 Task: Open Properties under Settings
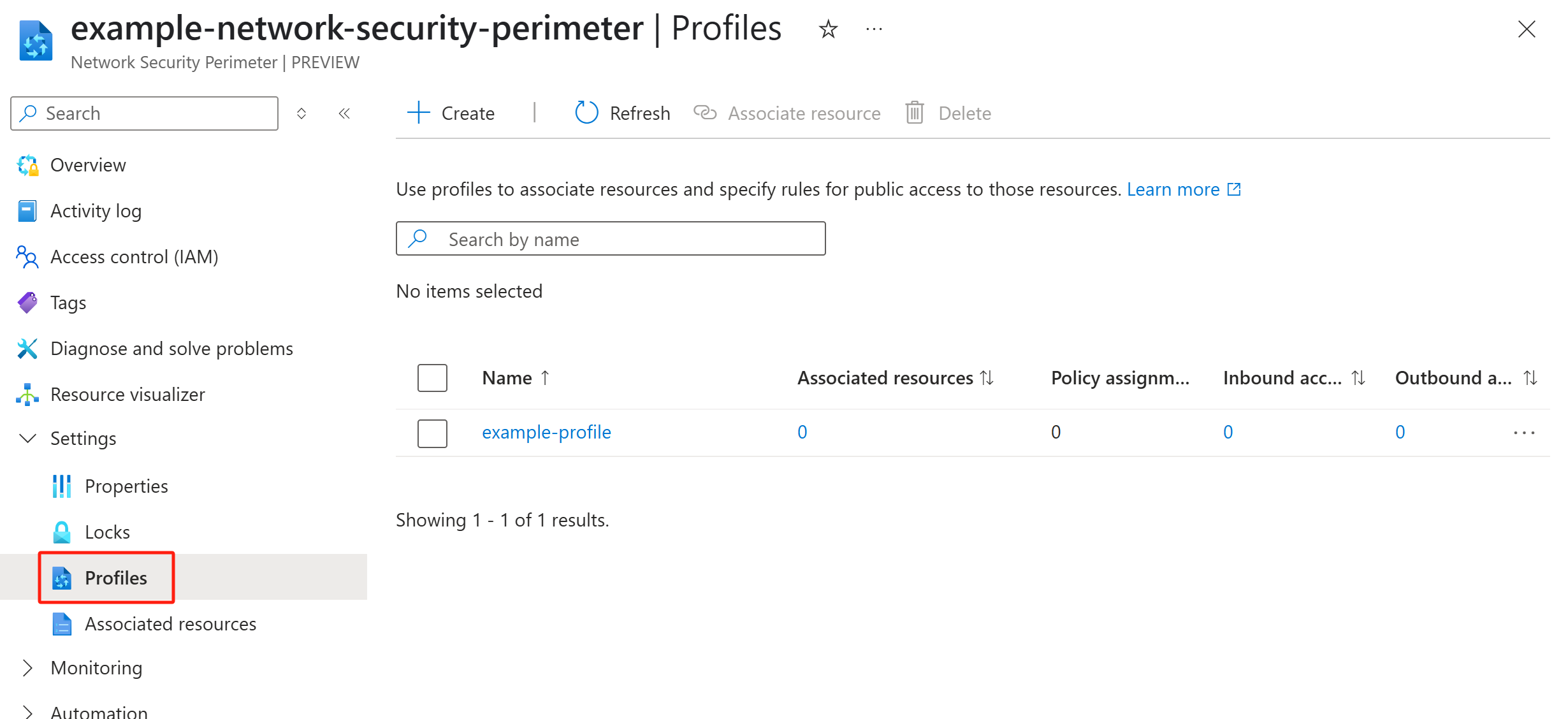(x=126, y=486)
